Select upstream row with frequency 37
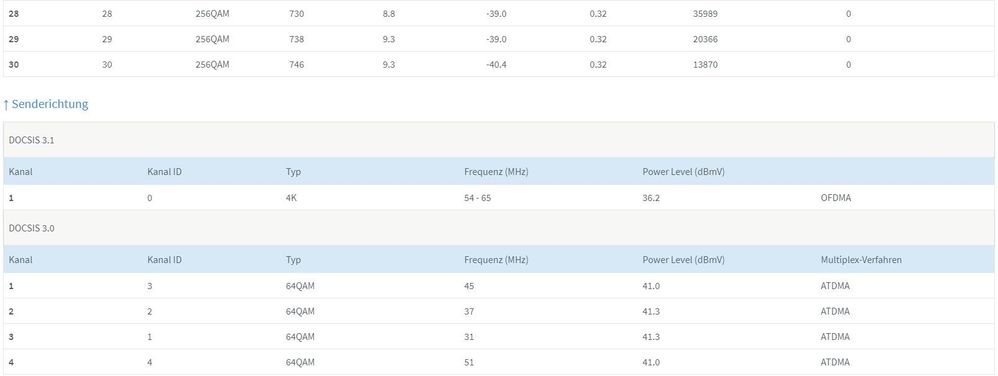Image resolution: width=998 pixels, height=376 pixels. click(499, 311)
